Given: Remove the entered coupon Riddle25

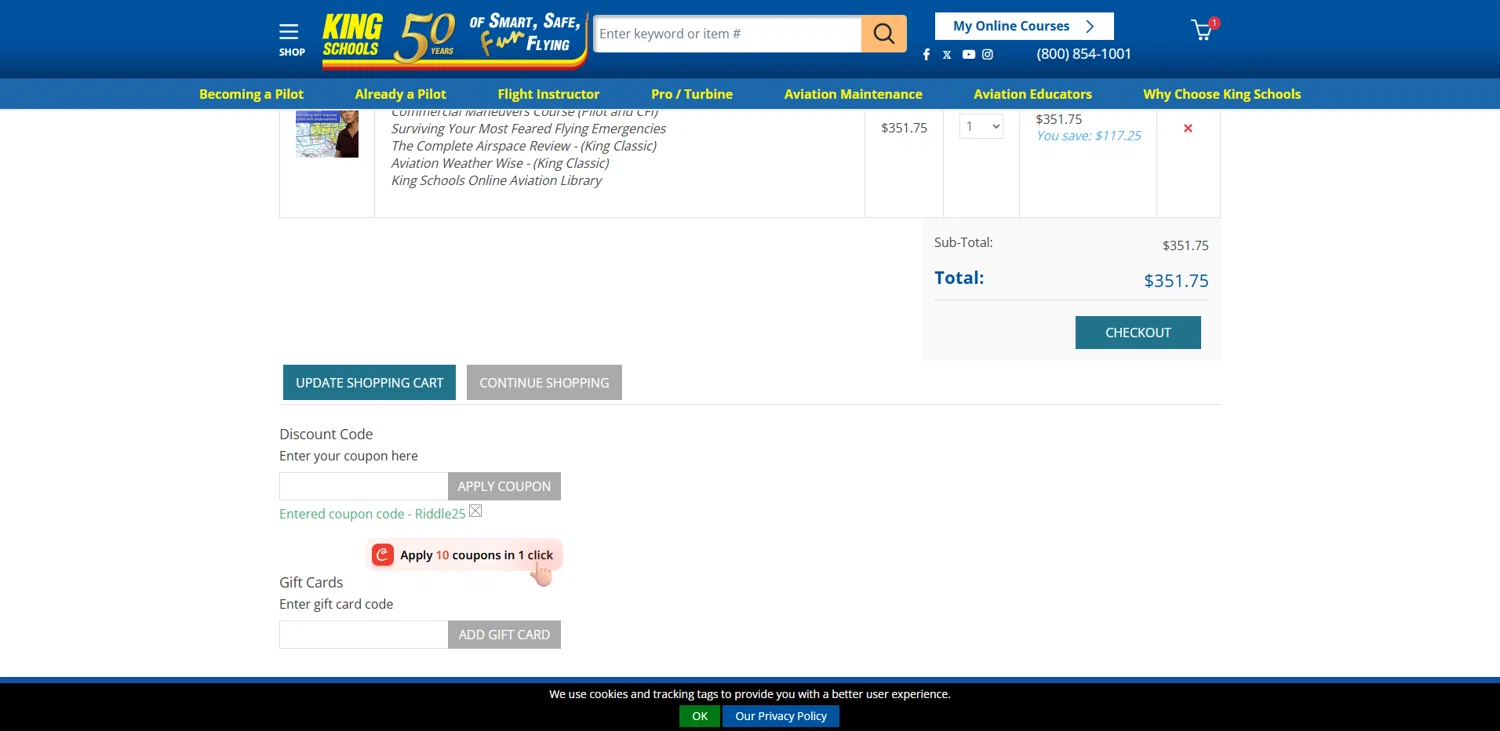Looking at the screenshot, I should pyautogui.click(x=476, y=511).
